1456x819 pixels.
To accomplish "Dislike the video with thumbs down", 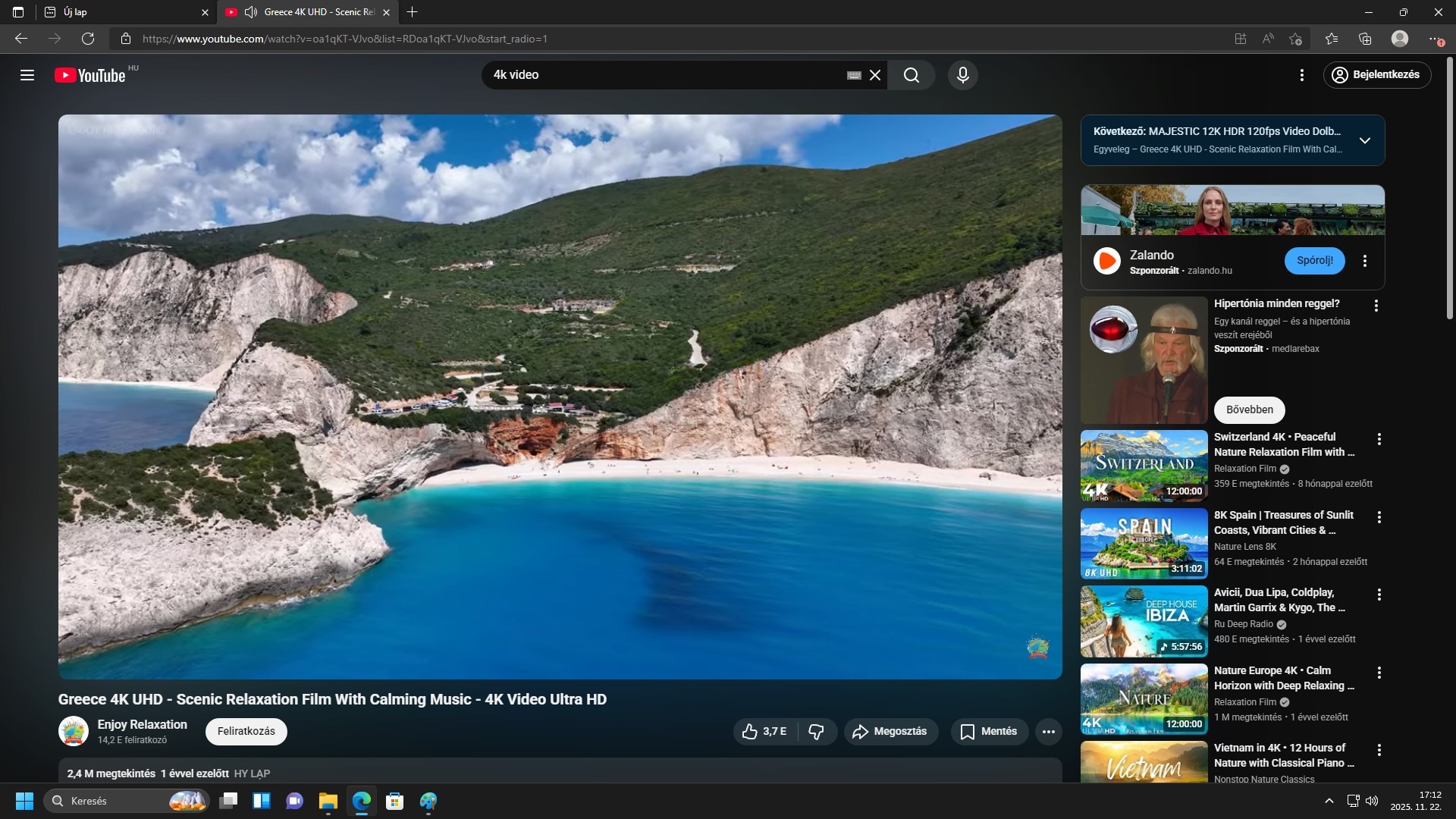I will (x=817, y=732).
